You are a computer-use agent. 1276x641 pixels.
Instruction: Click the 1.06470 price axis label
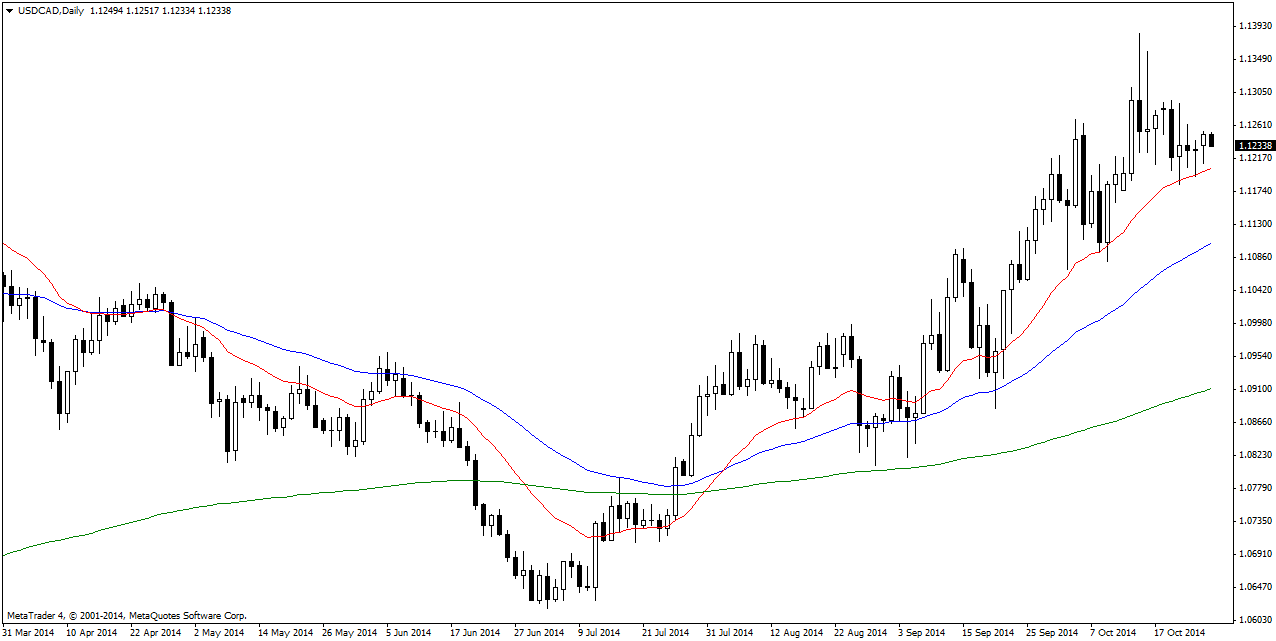1255,587
